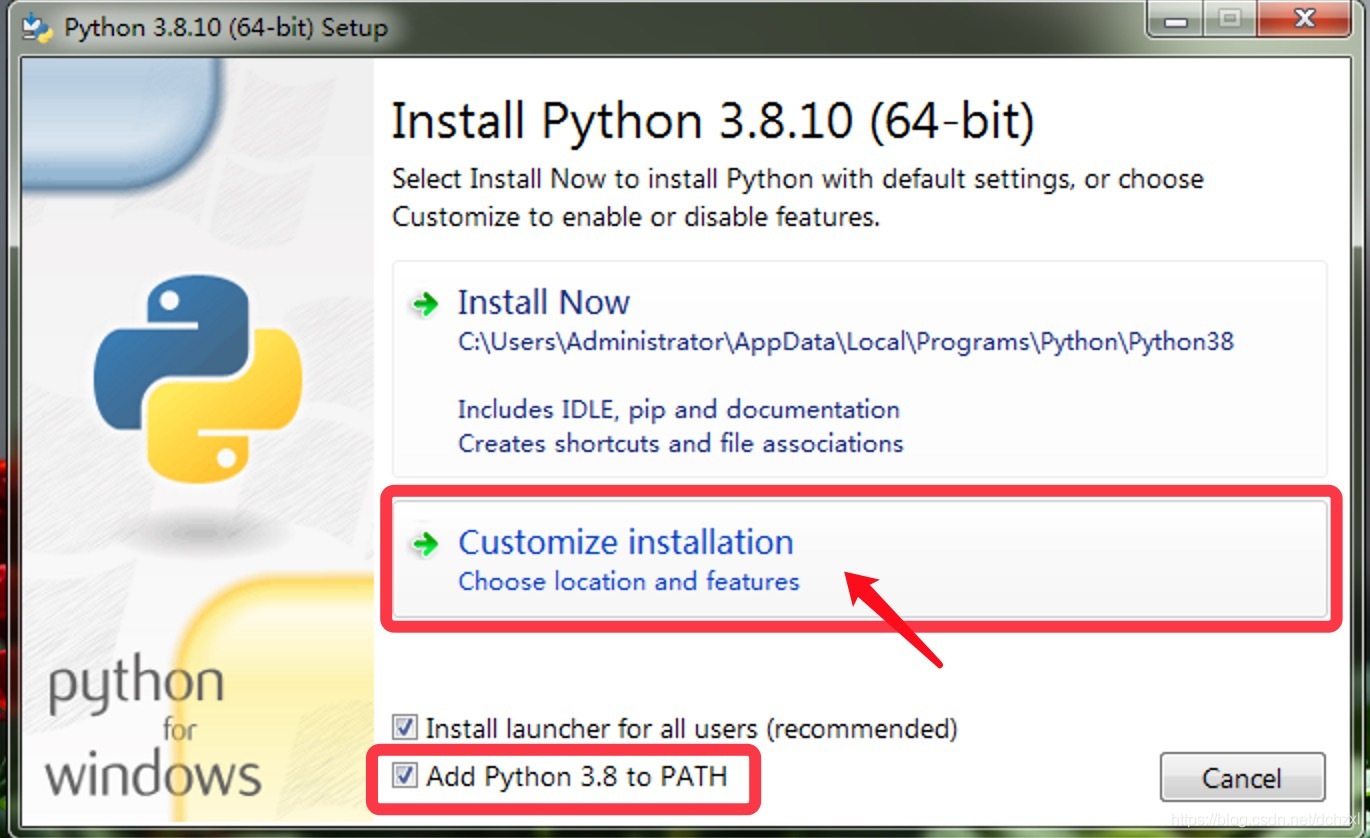Select "Choose location and features" subtitle
Viewport: 1370px width, 838px height.
coord(629,581)
